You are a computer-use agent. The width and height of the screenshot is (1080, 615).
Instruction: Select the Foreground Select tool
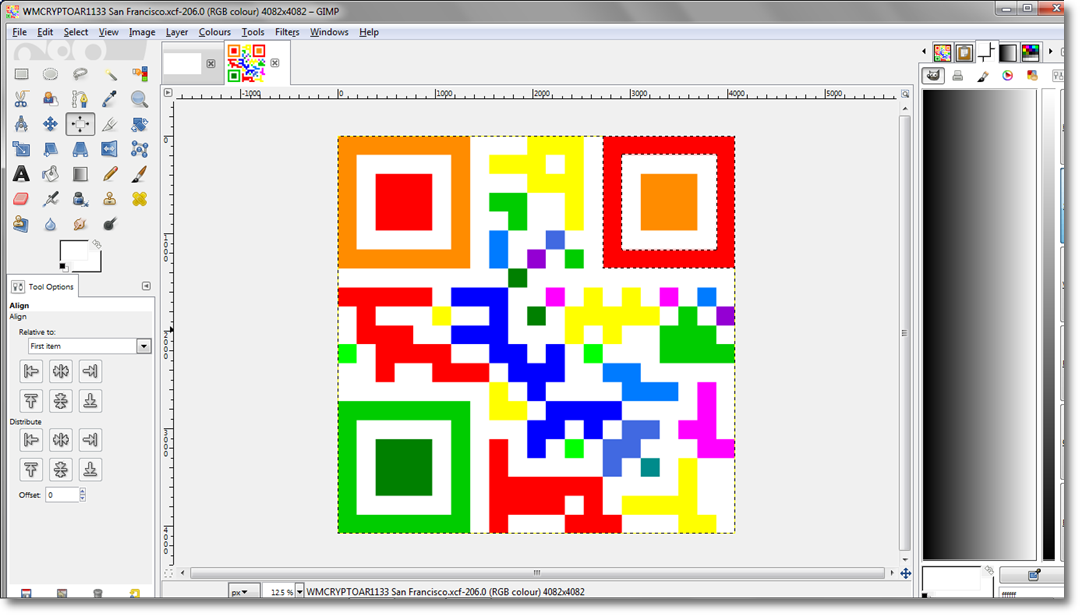coord(50,99)
